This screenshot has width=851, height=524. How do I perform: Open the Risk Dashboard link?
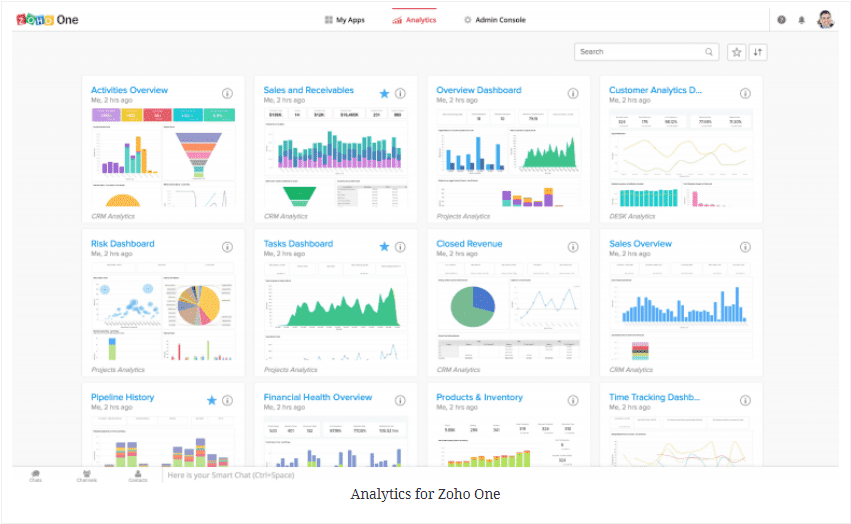[x=123, y=244]
